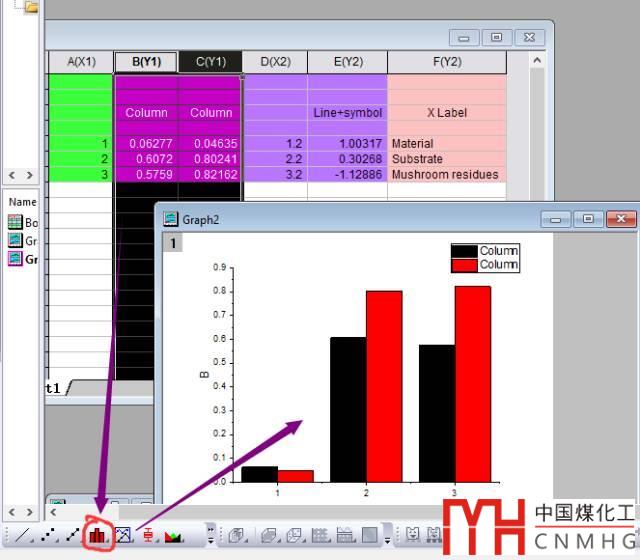Click the gray image plot toolbar icon
The height and width of the screenshot is (560, 640).
pos(370,535)
